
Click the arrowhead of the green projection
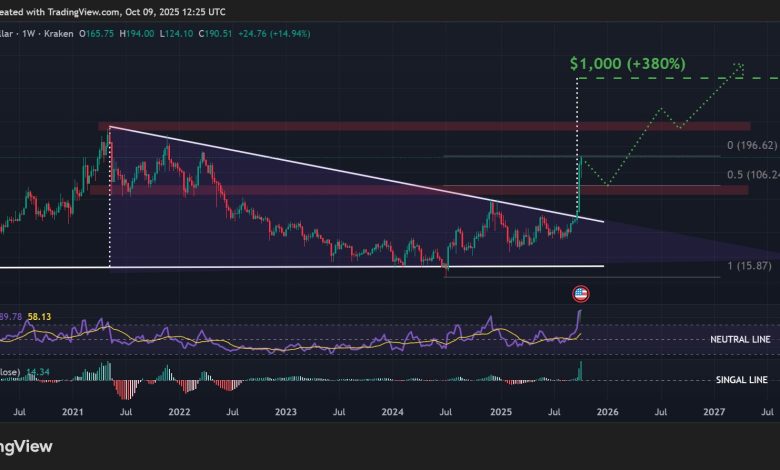coord(739,68)
